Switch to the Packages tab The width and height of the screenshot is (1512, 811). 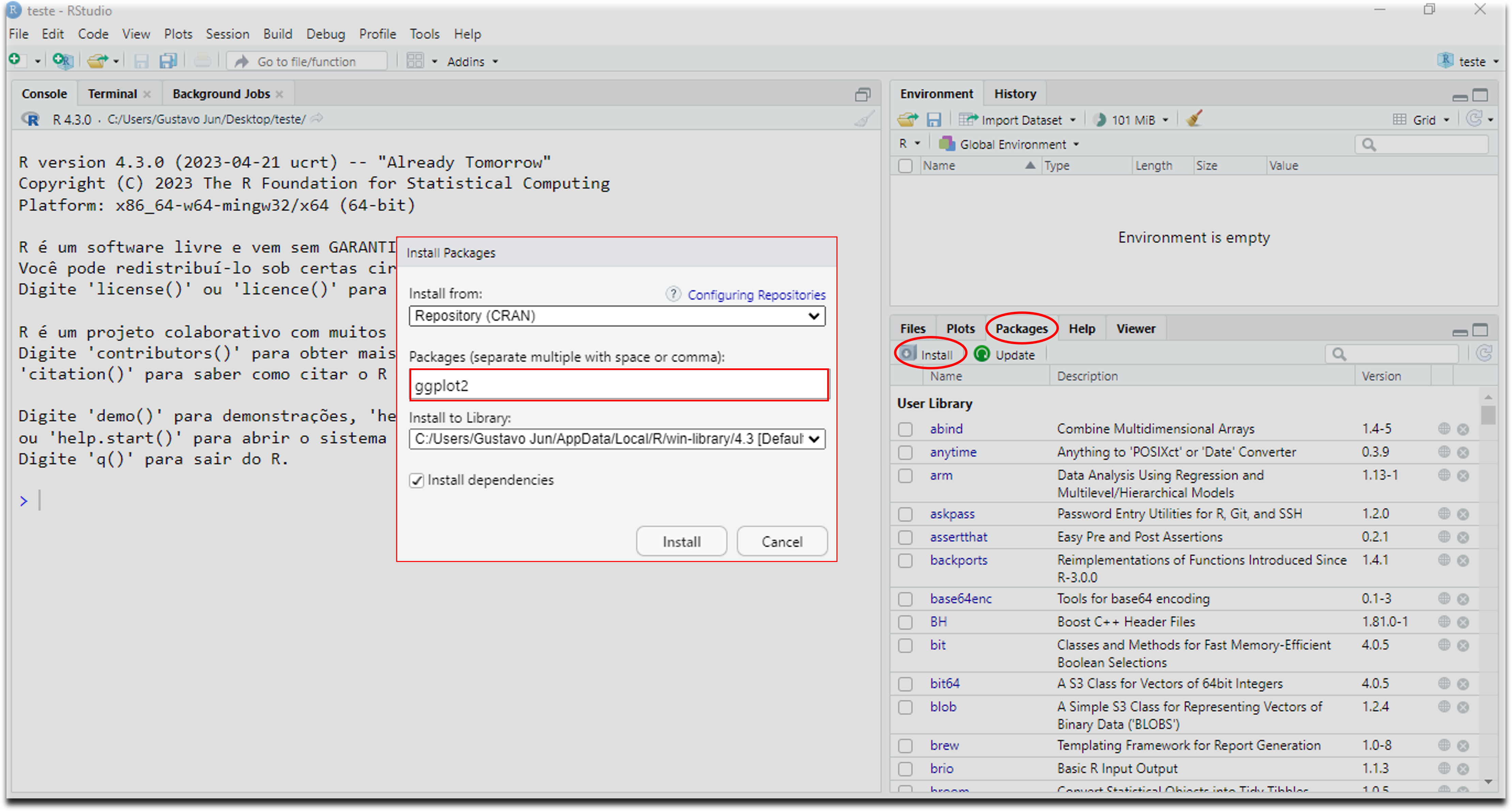pyautogui.click(x=1021, y=329)
